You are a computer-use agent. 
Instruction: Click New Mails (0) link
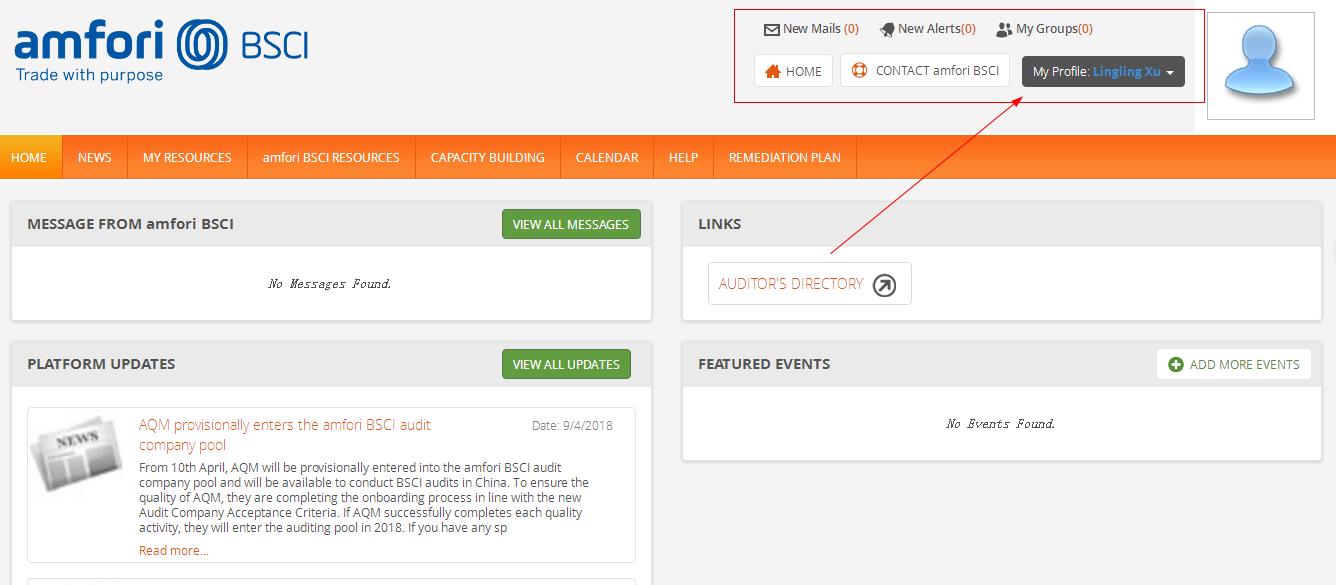[811, 29]
